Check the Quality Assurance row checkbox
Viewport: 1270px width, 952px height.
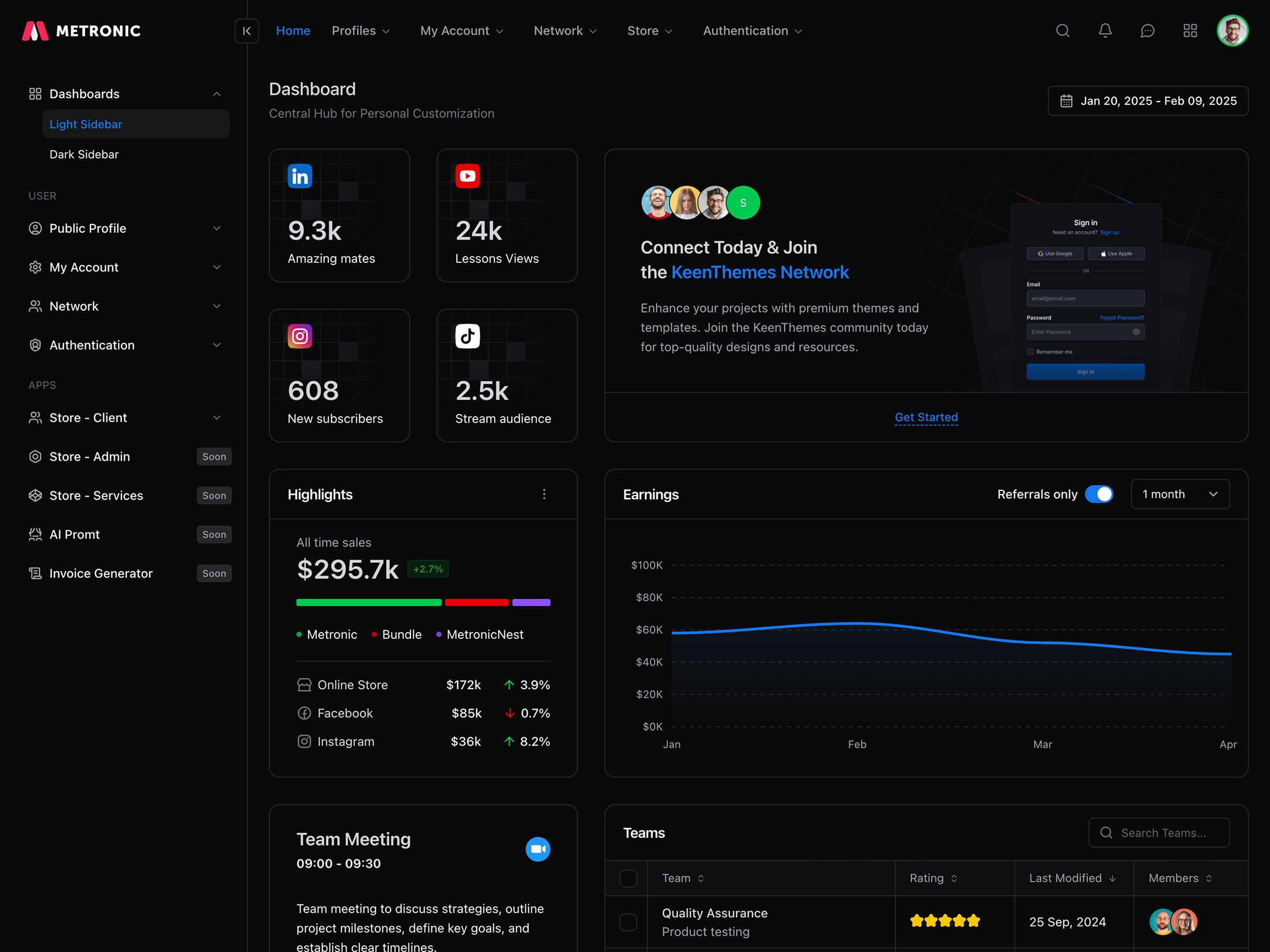click(x=628, y=922)
